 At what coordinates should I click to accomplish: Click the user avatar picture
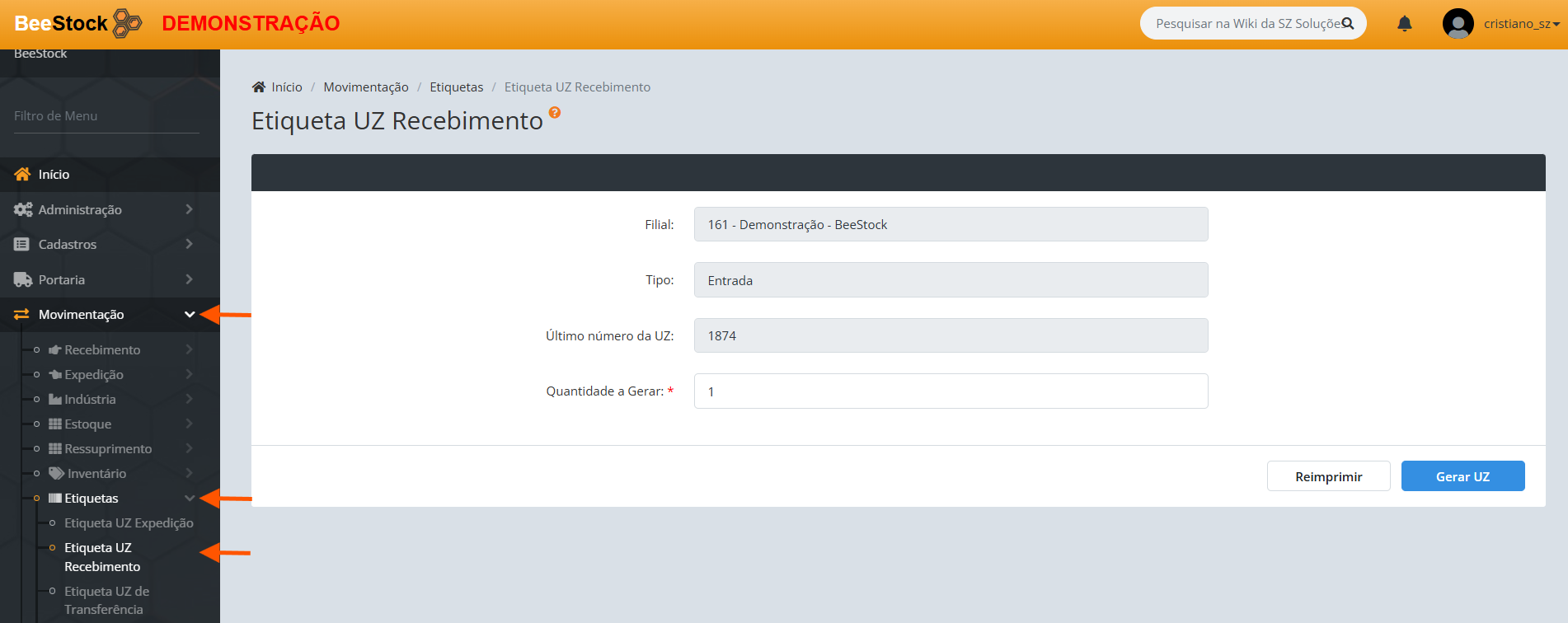coord(1458,24)
